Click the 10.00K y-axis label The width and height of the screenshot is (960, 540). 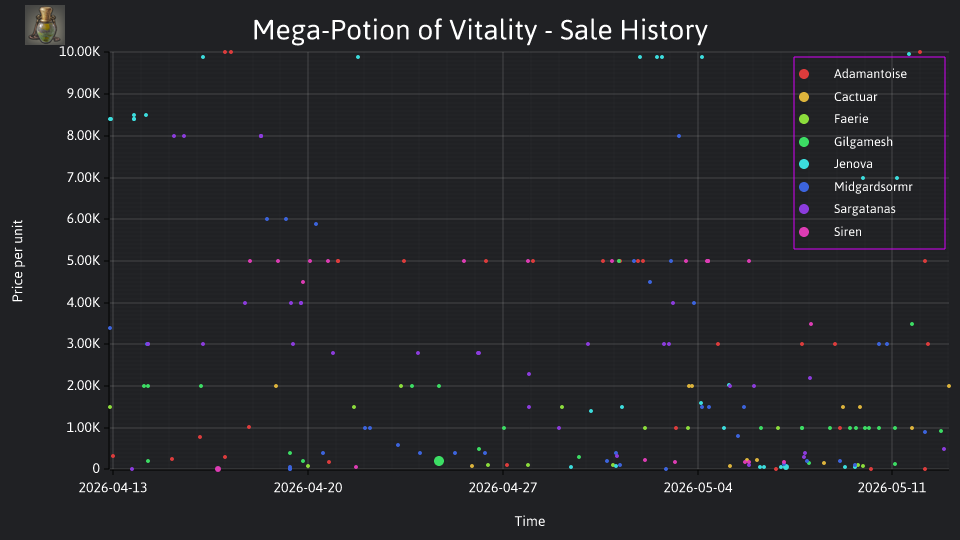[80, 52]
